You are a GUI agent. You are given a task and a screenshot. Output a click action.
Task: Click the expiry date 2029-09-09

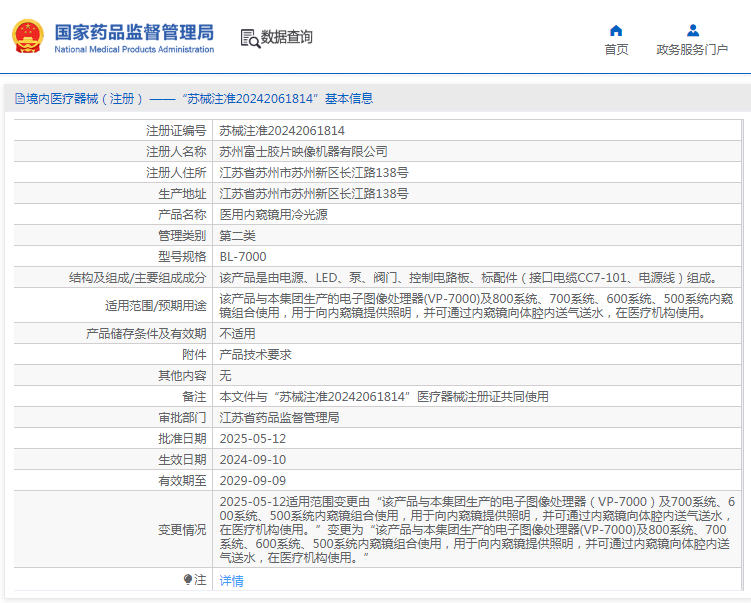tap(252, 480)
